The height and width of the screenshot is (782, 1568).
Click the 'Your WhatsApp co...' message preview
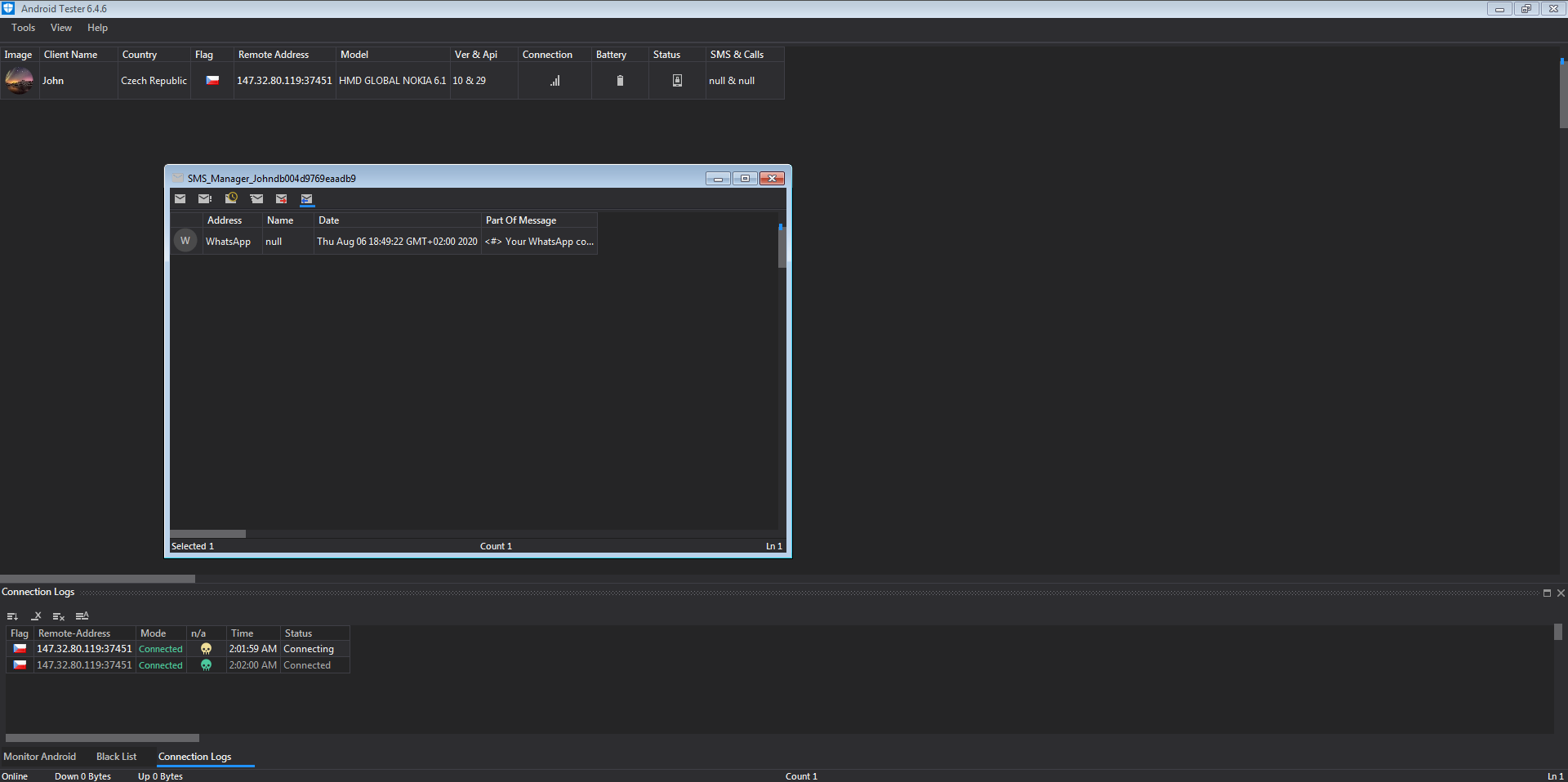539,242
